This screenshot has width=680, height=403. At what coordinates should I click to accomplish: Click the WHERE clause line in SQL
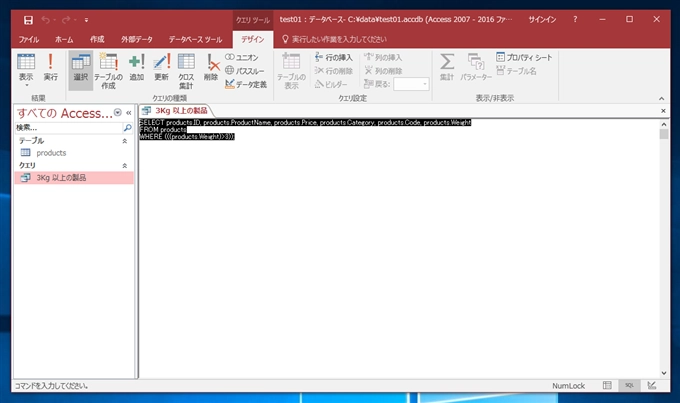point(186,137)
